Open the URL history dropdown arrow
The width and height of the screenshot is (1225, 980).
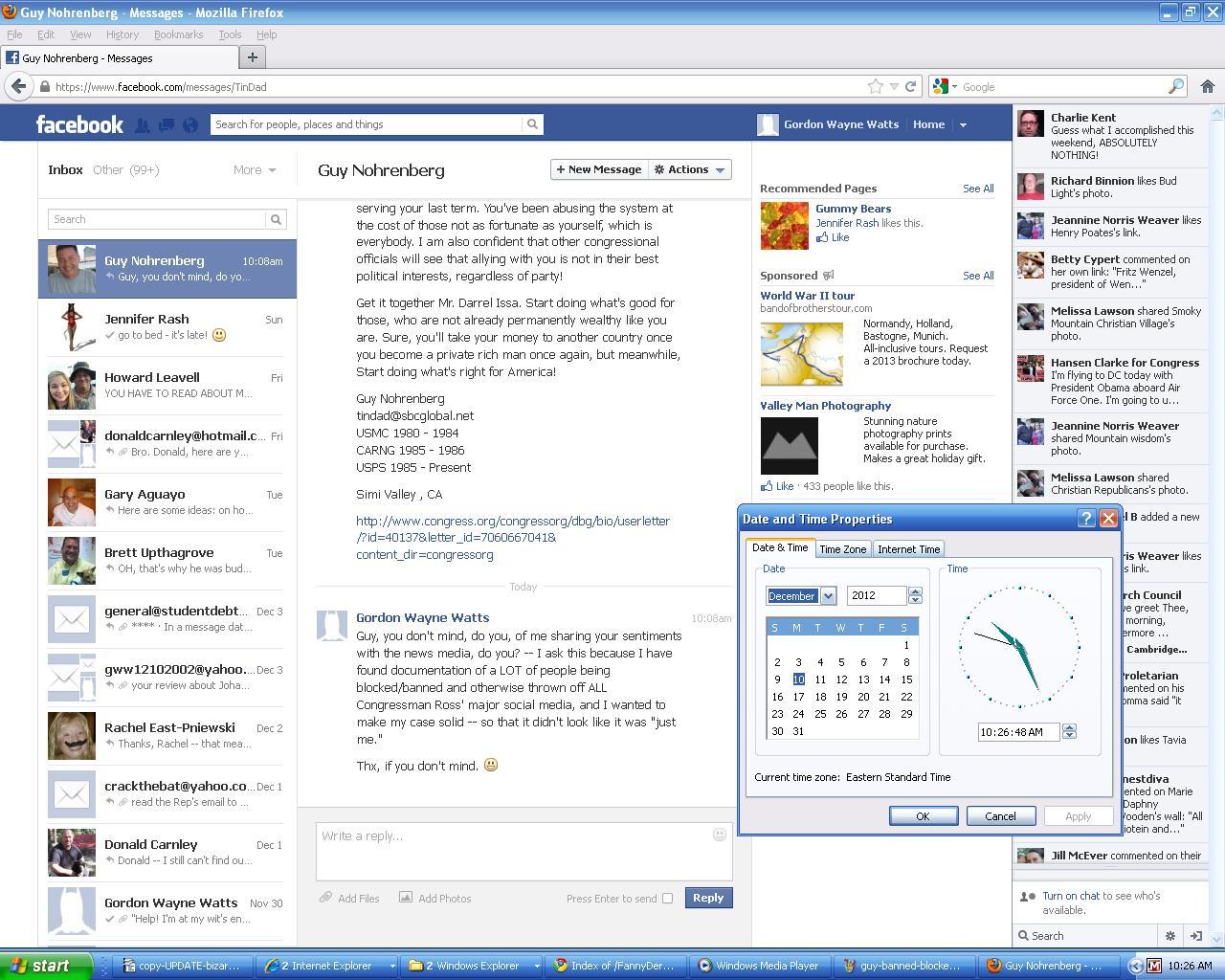894,86
